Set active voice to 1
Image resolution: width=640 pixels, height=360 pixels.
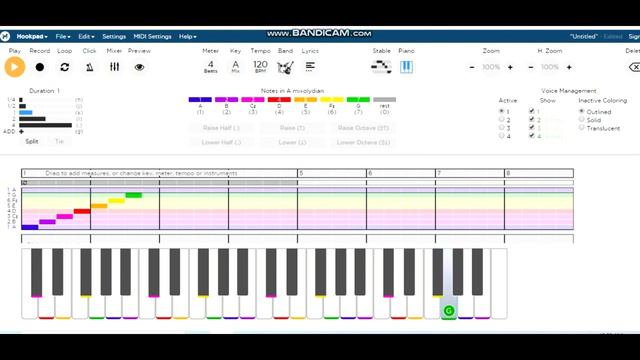pyautogui.click(x=502, y=111)
